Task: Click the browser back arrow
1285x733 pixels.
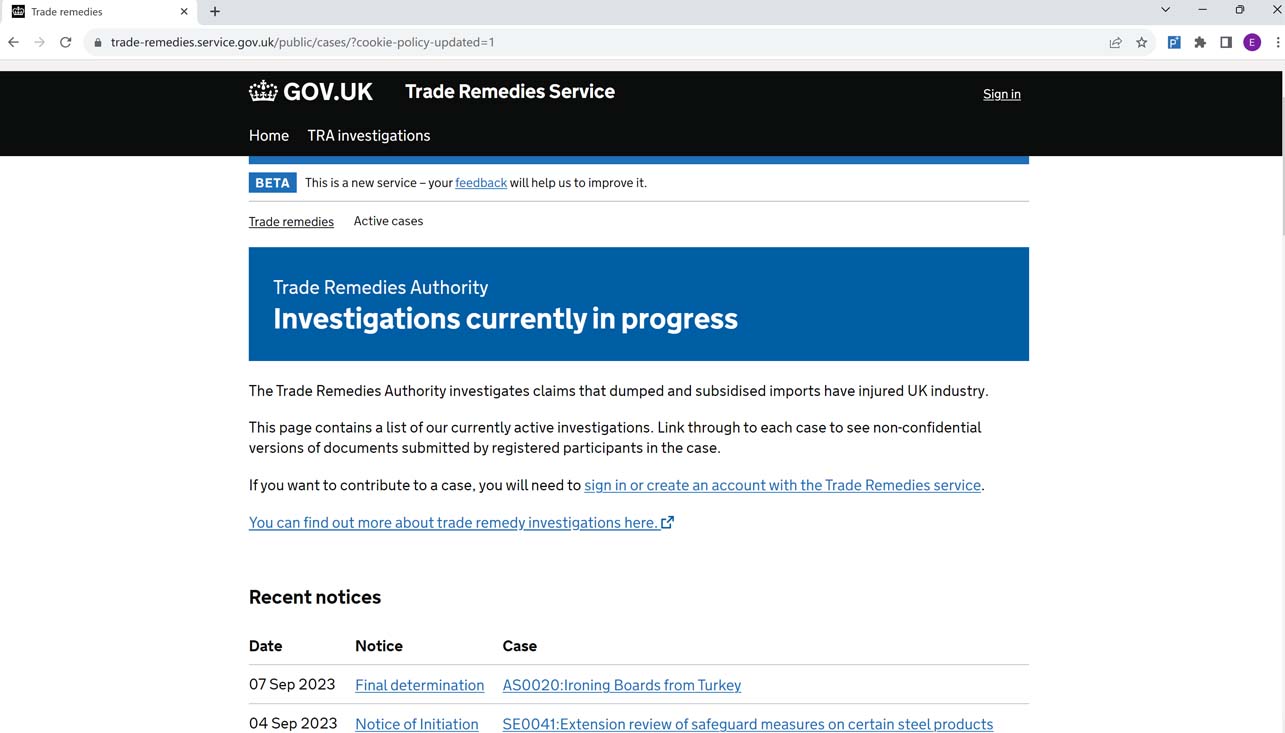Action: click(x=13, y=42)
